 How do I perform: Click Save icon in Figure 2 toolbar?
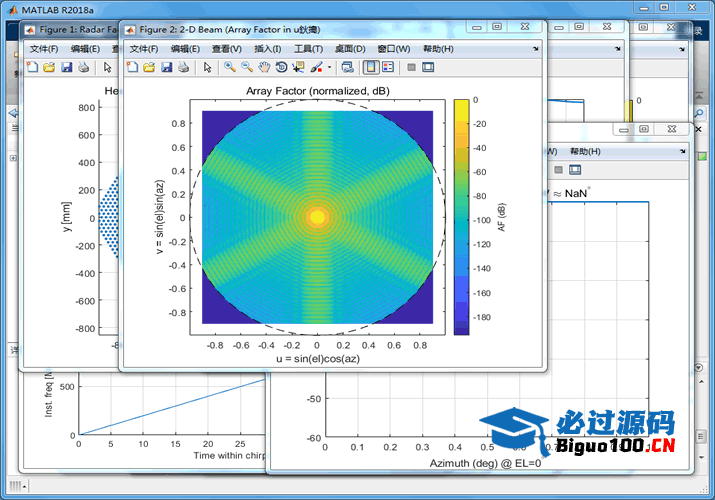tap(166, 68)
